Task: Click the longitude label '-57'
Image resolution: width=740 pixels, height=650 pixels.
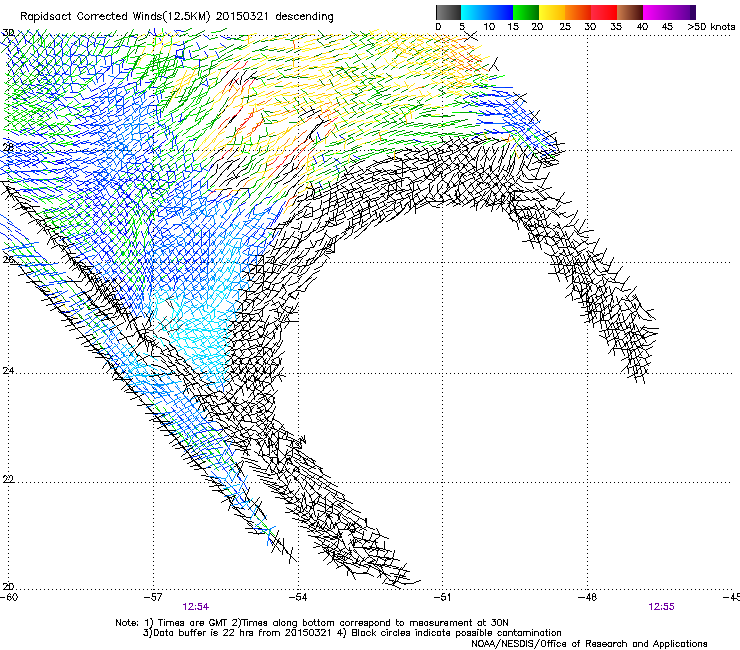Action: [153, 597]
